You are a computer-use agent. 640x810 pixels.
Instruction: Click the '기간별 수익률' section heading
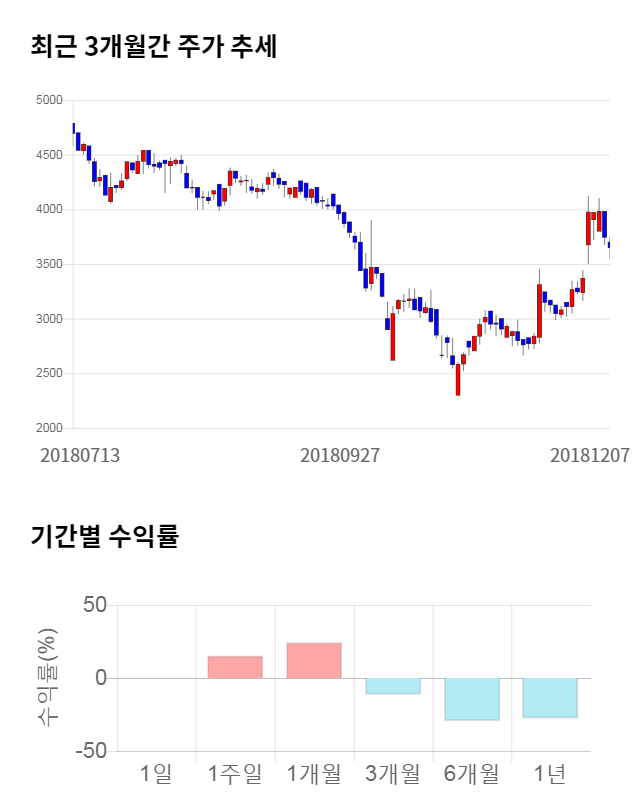pyautogui.click(x=104, y=535)
